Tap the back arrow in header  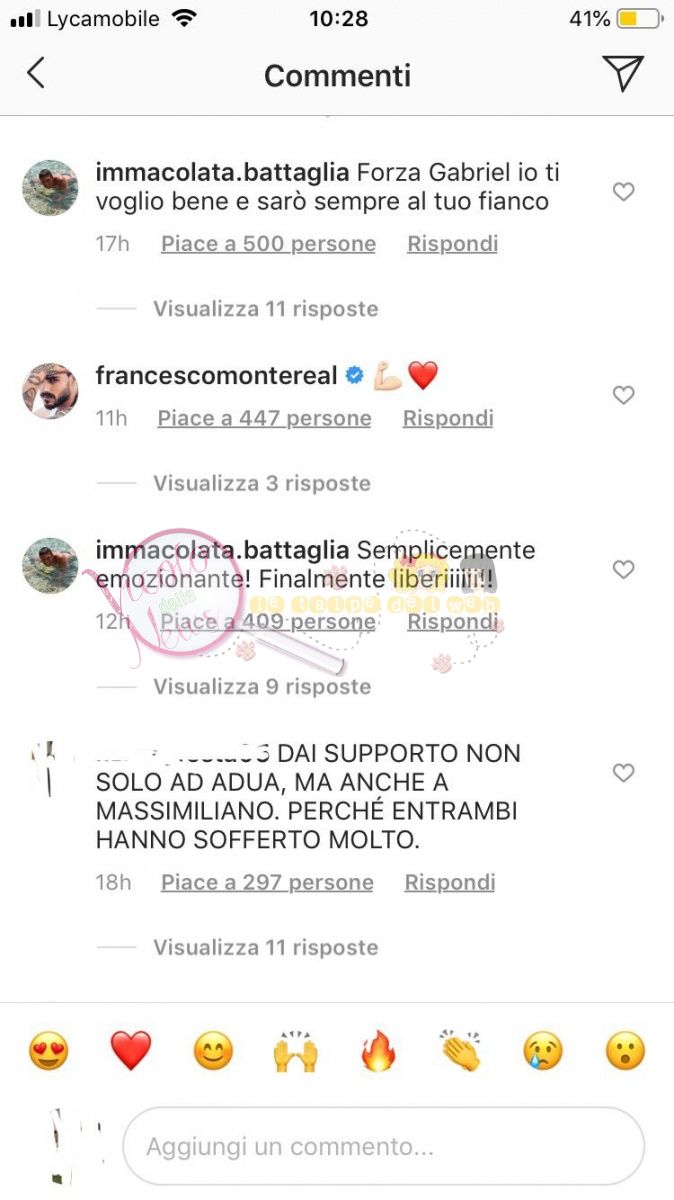click(36, 73)
